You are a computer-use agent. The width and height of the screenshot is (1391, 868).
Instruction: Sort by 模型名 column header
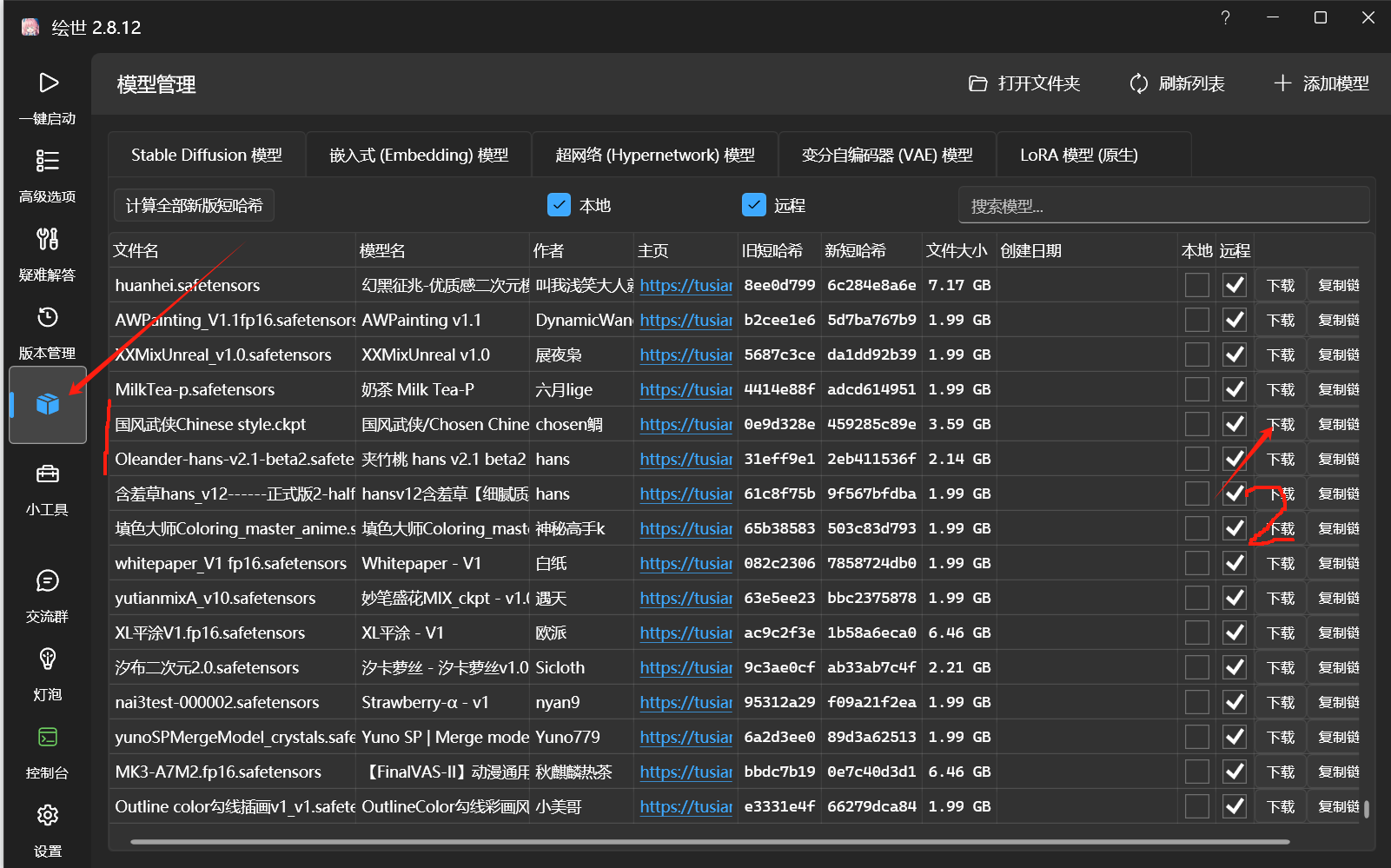[443, 250]
